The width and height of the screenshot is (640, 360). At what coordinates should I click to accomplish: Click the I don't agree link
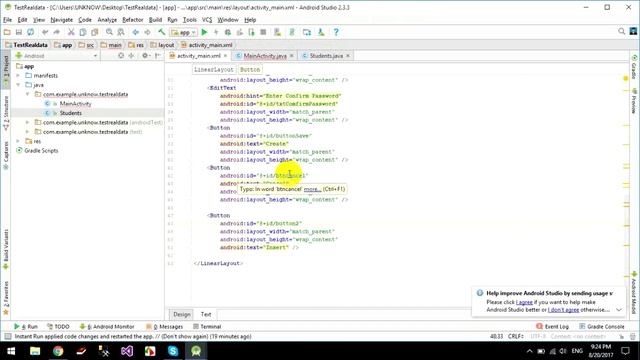563,310
